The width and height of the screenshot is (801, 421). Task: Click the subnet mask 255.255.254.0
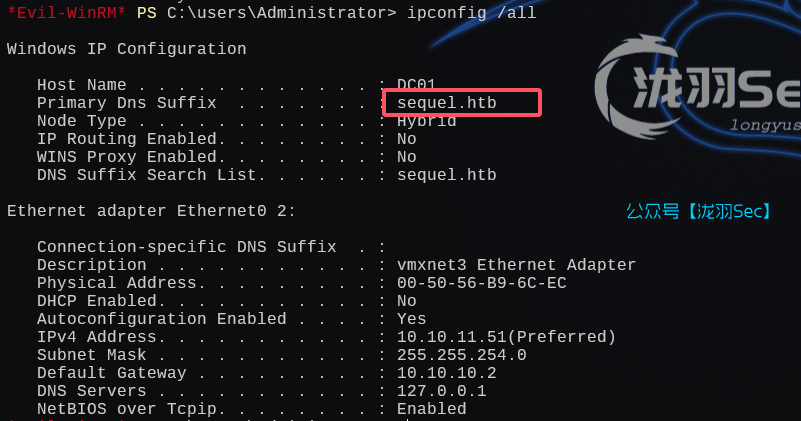pos(461,355)
